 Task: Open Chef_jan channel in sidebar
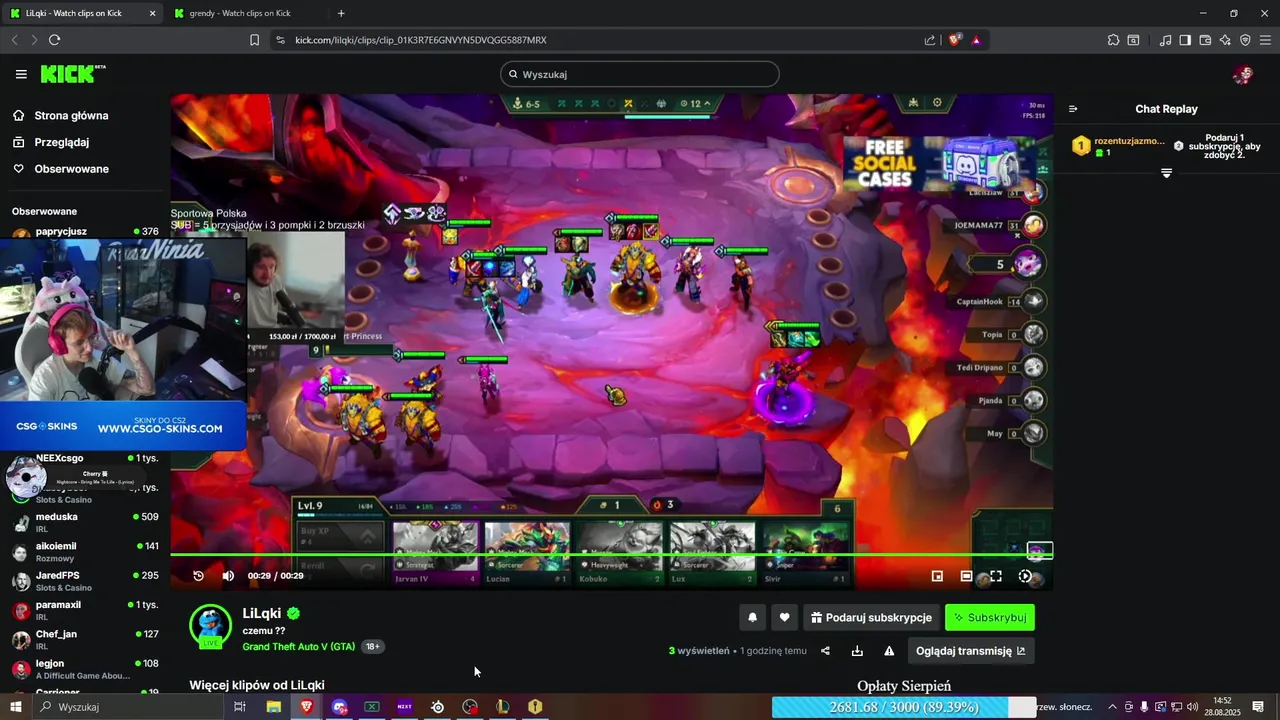pos(85,640)
